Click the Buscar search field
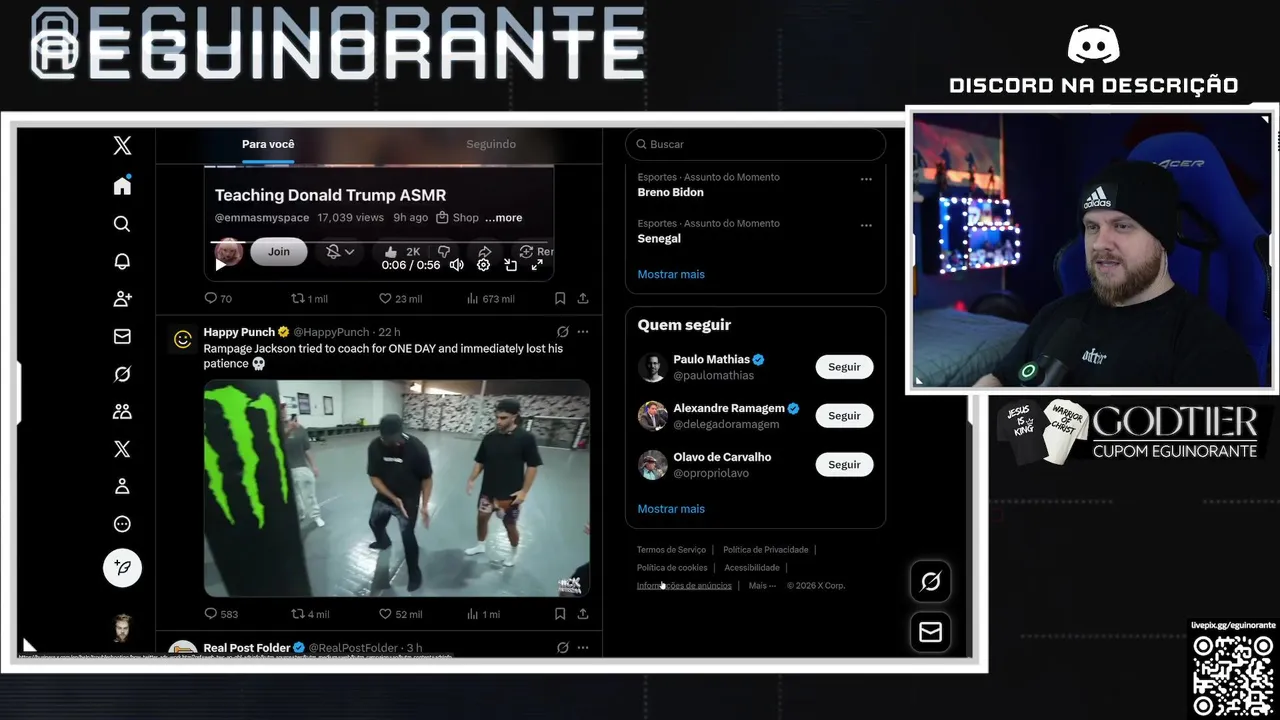The height and width of the screenshot is (720, 1280). click(756, 144)
